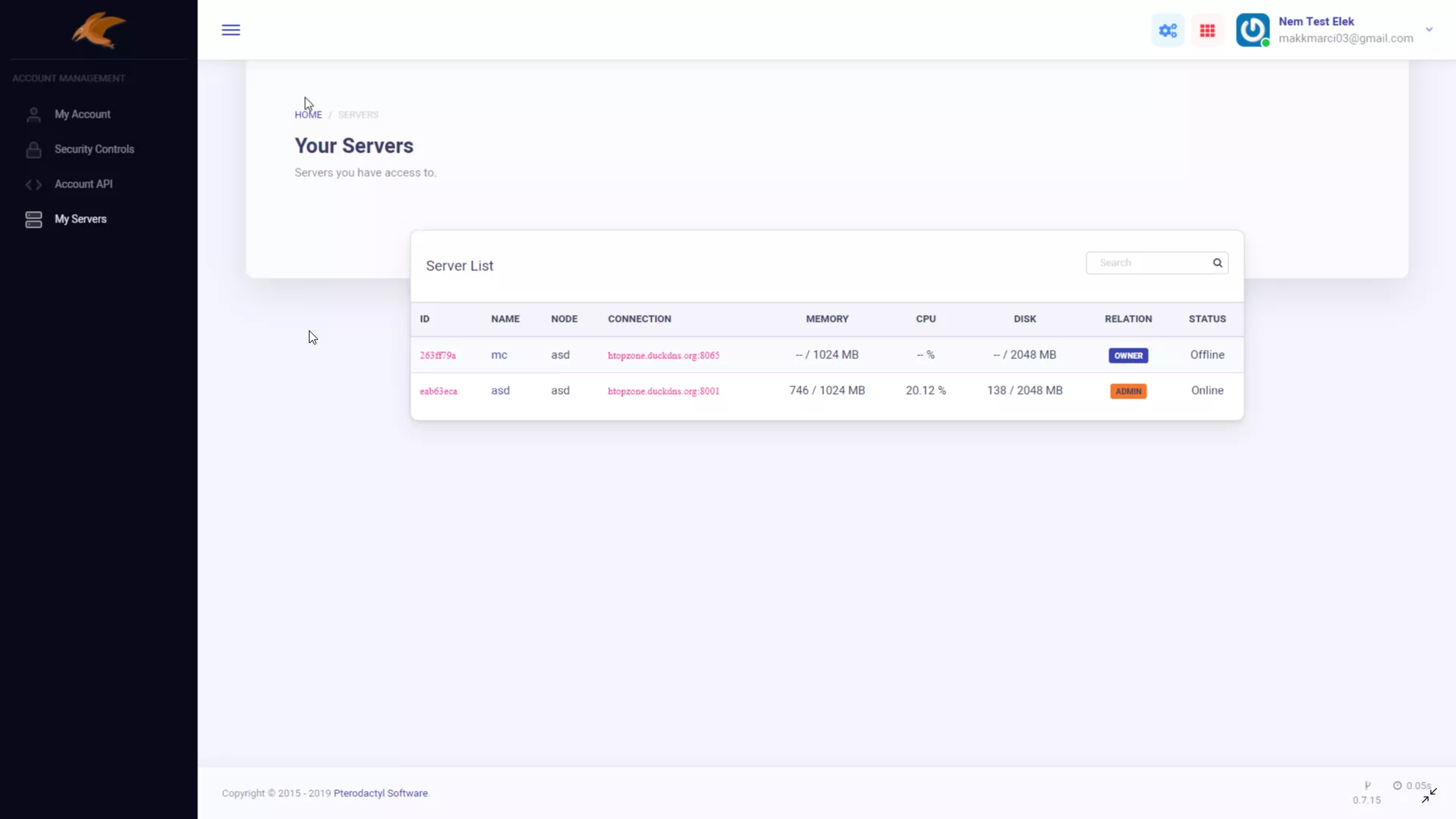Click connection htopzone.duckdns.org:8065

663,356
